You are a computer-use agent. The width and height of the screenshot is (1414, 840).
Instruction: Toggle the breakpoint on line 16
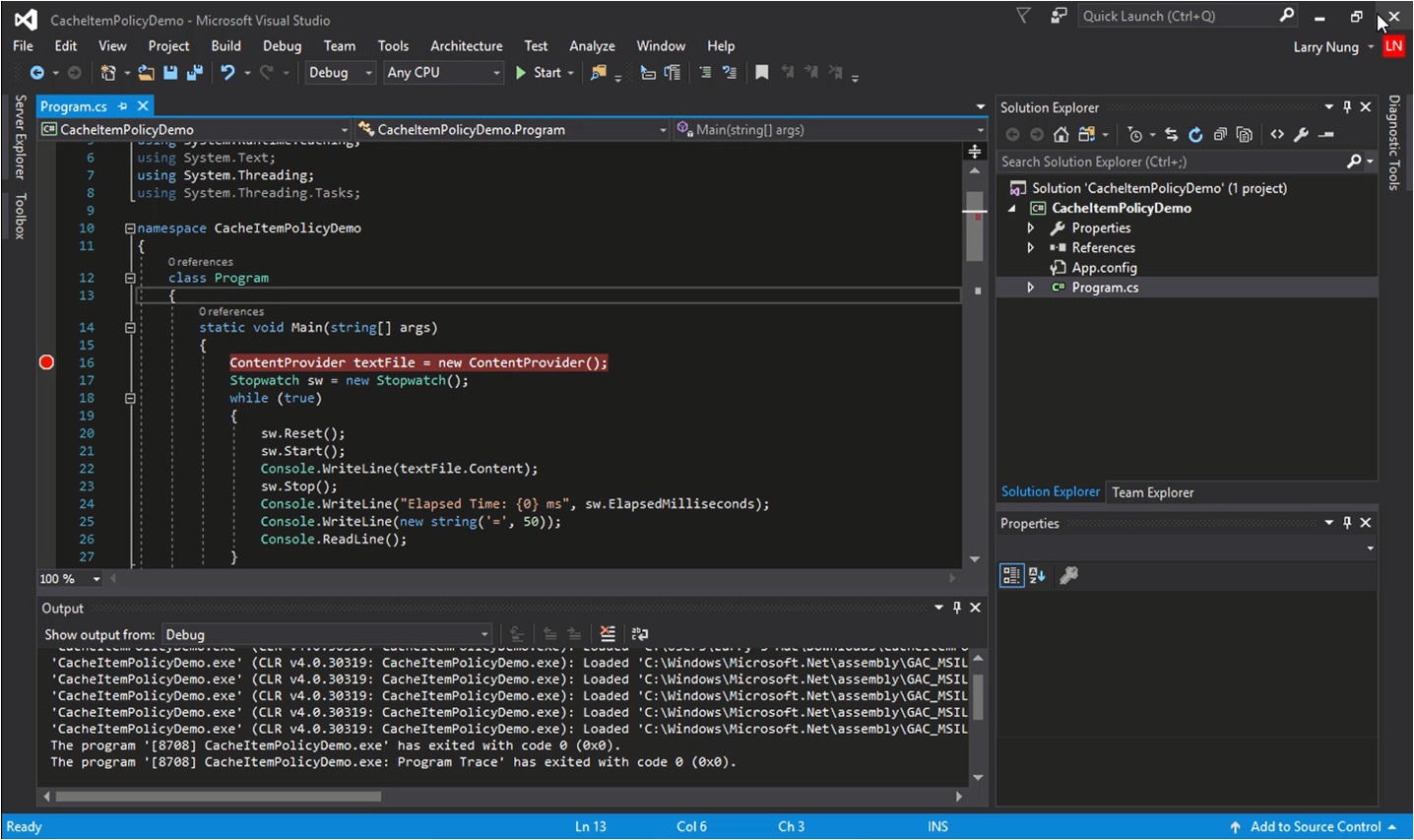pos(46,362)
